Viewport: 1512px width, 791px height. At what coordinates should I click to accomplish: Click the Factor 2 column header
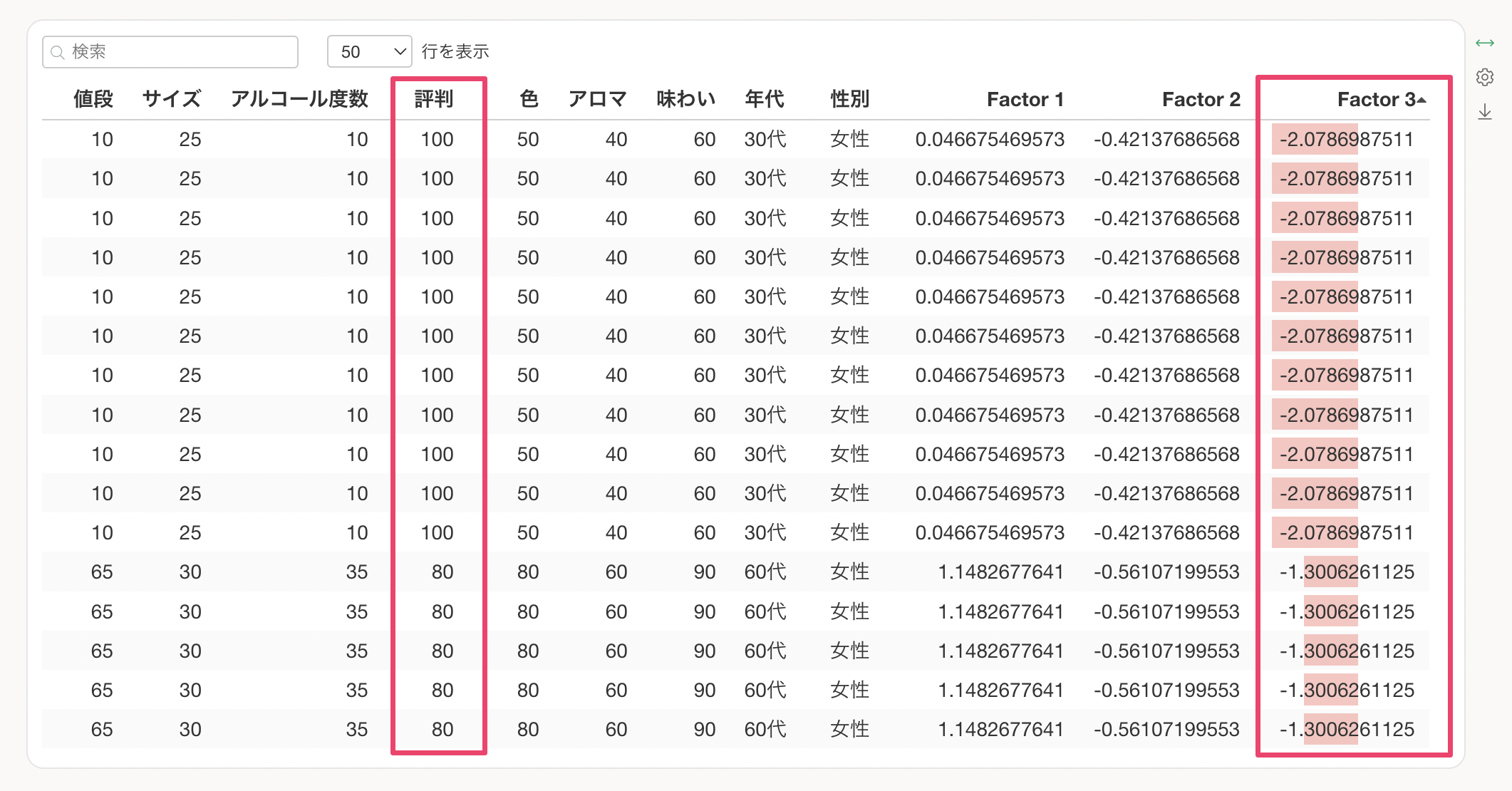tap(1201, 99)
